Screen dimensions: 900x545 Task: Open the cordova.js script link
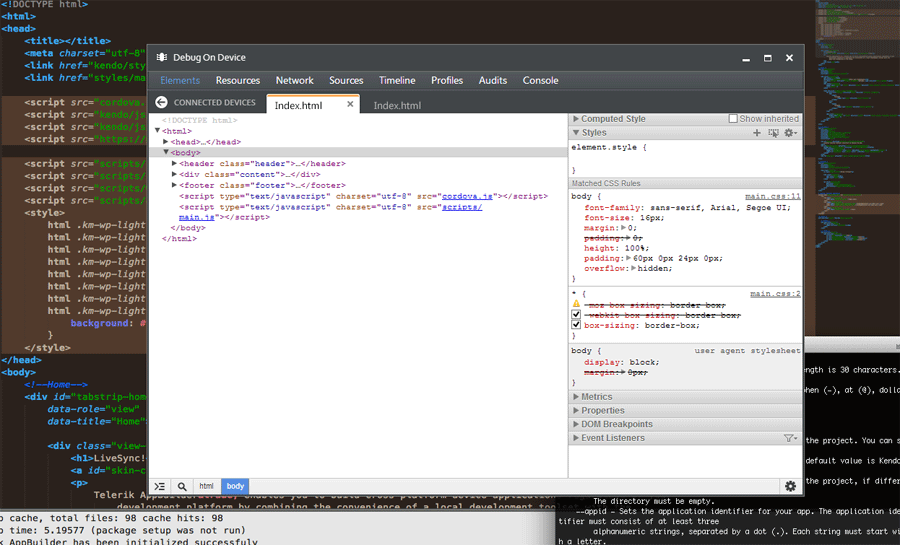coord(467,196)
